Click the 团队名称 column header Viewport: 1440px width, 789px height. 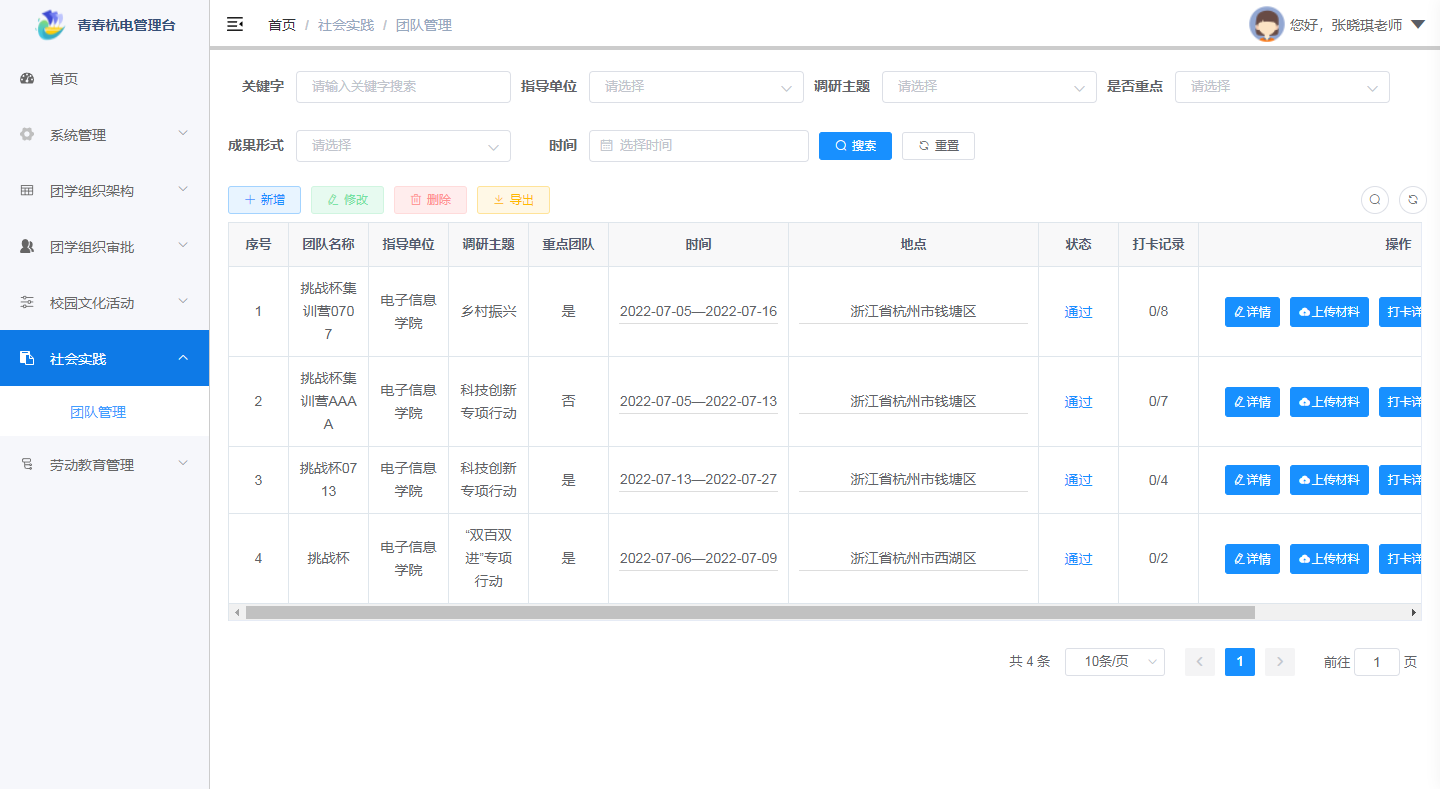tap(328, 244)
